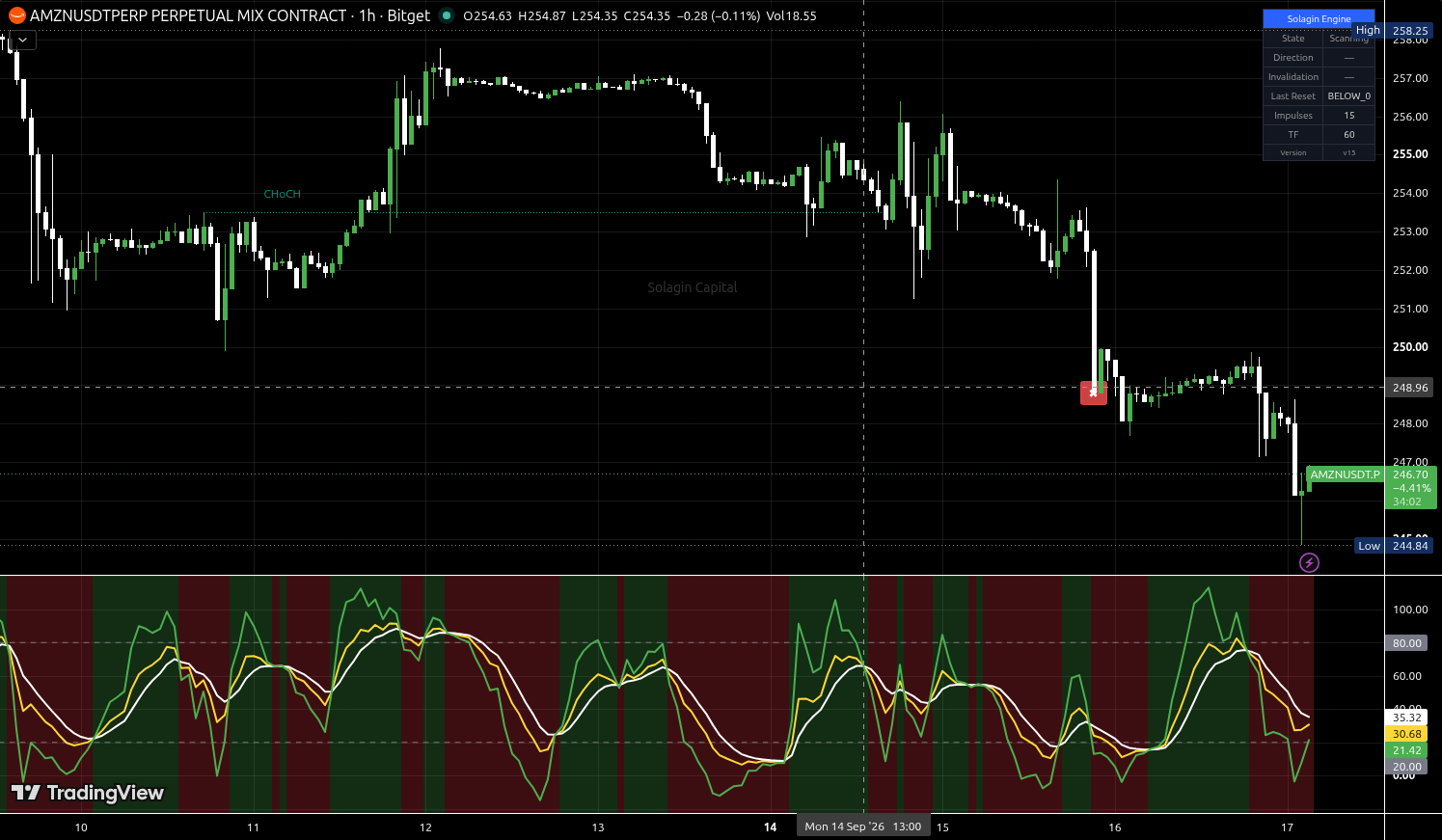Click the 20.00 indicator level label
1442x840 pixels.
click(x=1407, y=767)
